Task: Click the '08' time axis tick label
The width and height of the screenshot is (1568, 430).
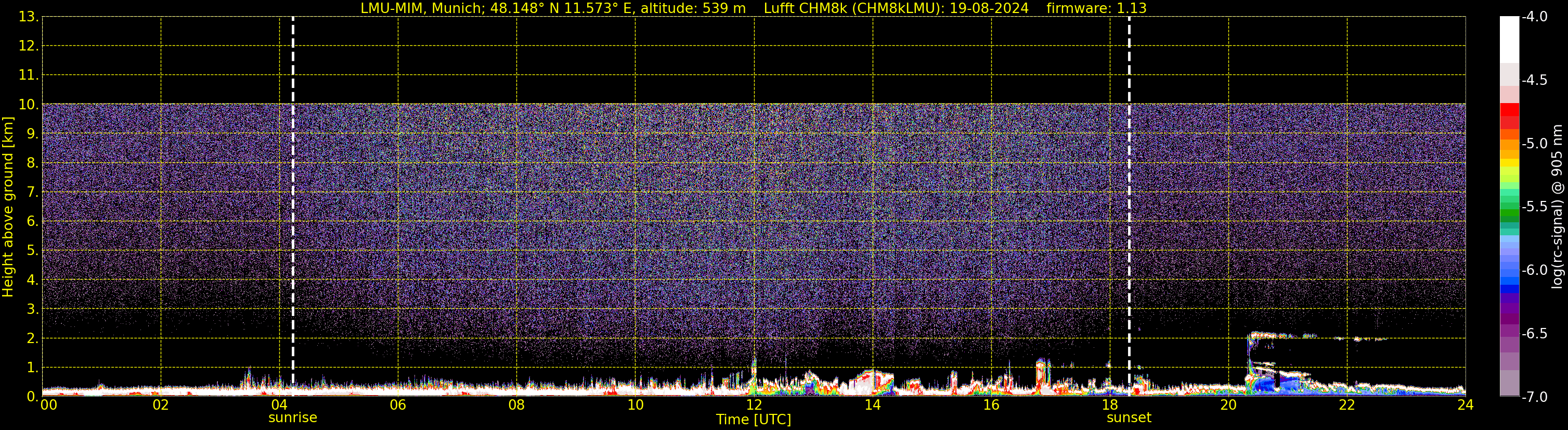Action: [x=517, y=405]
